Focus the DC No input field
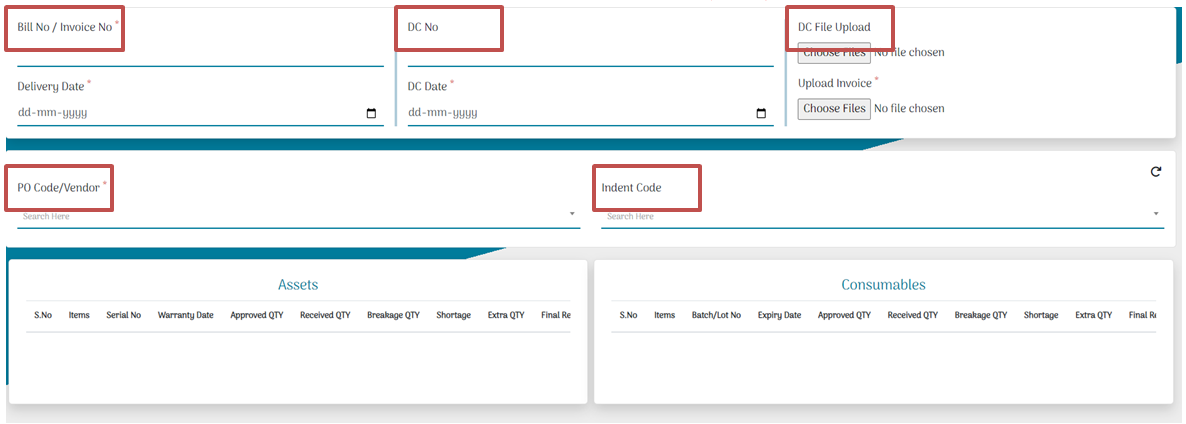Screen dimensions: 1186x424 click(590, 54)
